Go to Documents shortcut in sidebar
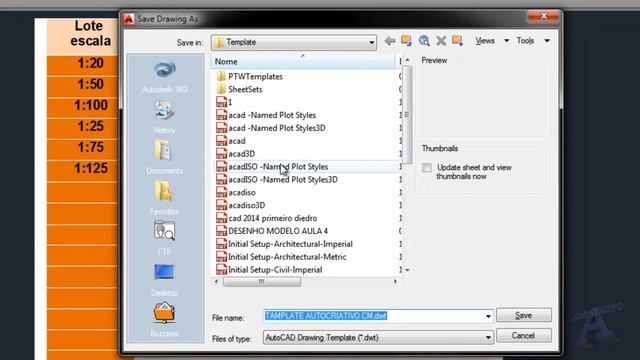 coord(164,158)
